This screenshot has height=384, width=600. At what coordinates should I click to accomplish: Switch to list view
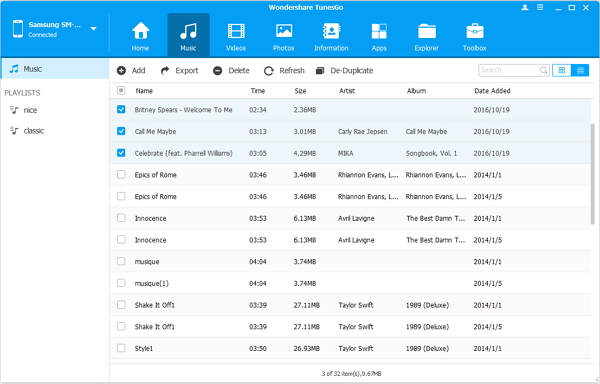(580, 70)
